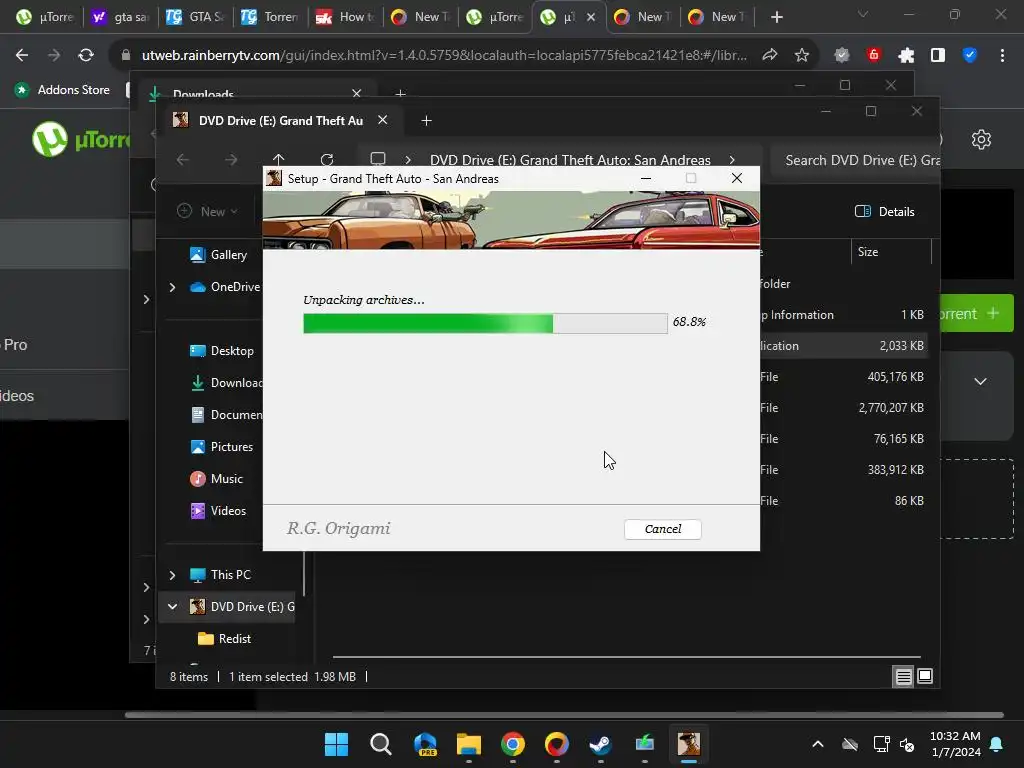Click the address bar URL

coord(444,56)
